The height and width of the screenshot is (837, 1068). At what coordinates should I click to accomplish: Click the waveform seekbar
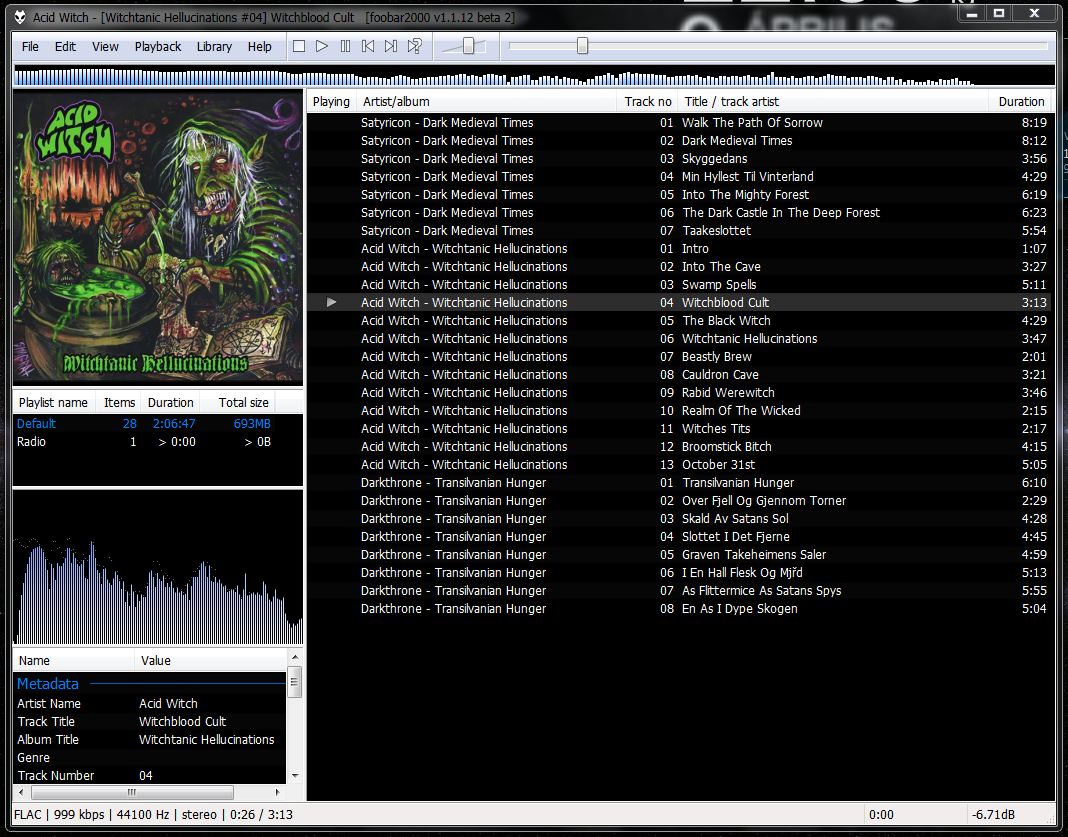pyautogui.click(x=534, y=75)
